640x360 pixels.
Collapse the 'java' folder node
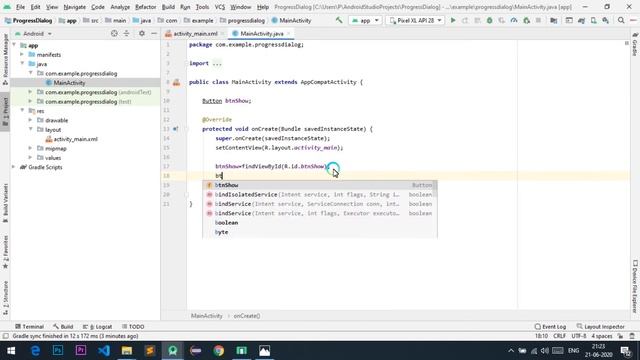tap(22, 64)
